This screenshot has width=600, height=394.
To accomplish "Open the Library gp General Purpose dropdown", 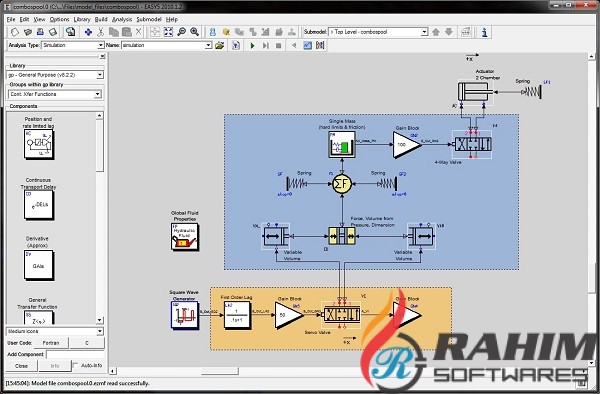I will [x=99, y=75].
